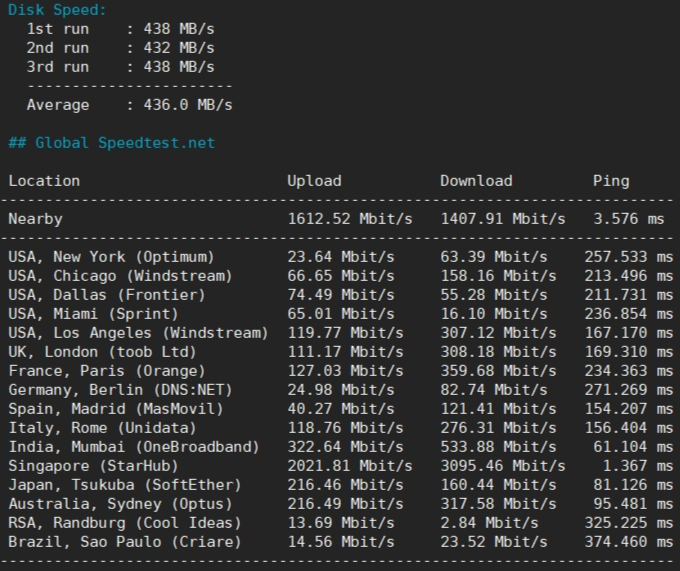Select the '3rd run' label
The width and height of the screenshot is (680, 571).
pos(58,67)
